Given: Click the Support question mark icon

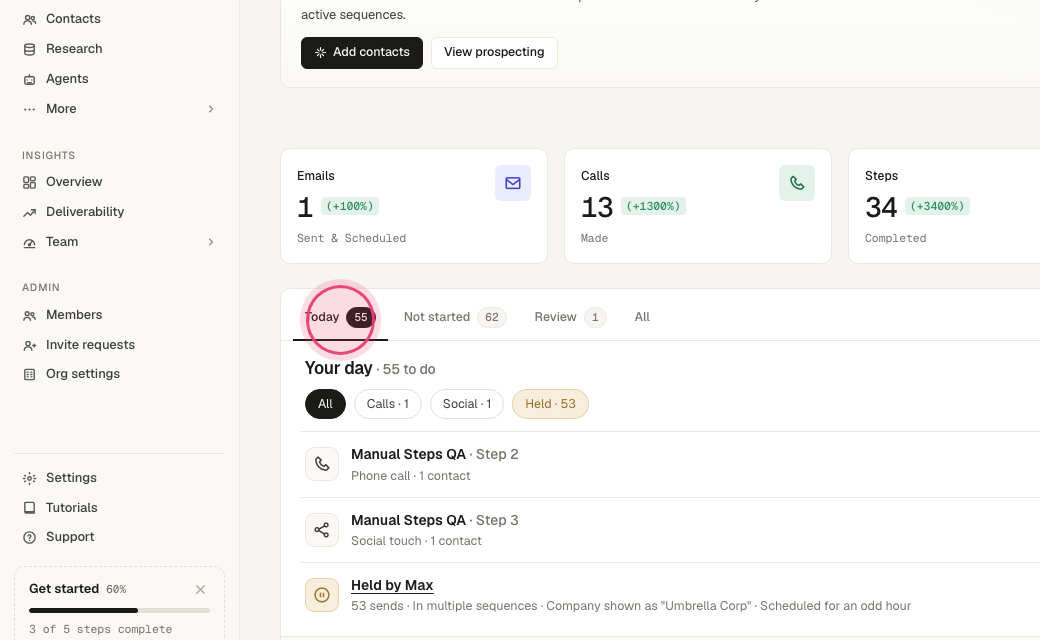Looking at the screenshot, I should pyautogui.click(x=29, y=537).
